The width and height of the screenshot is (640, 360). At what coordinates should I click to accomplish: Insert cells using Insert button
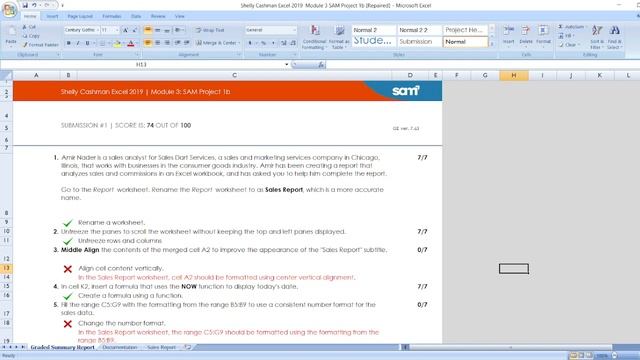click(x=509, y=35)
